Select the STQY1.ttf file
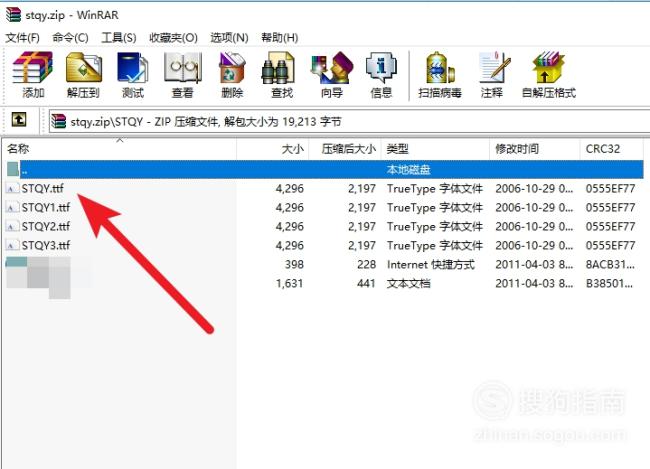650x469 pixels. pyautogui.click(x=46, y=207)
